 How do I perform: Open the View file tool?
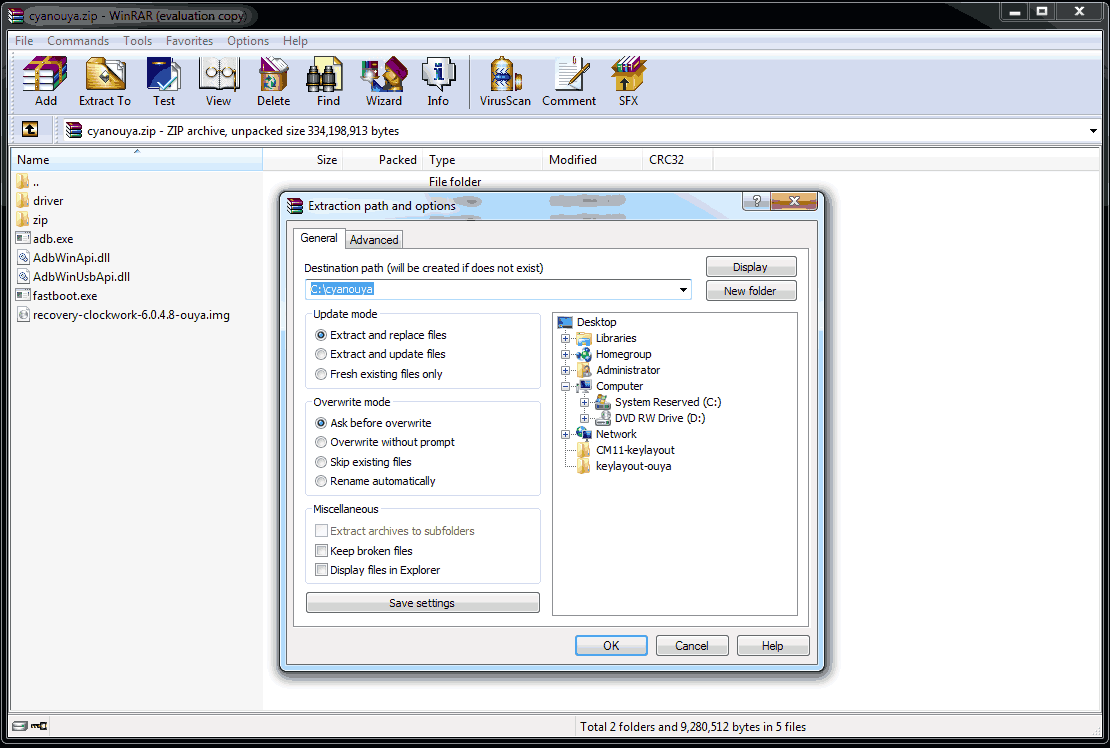point(218,81)
